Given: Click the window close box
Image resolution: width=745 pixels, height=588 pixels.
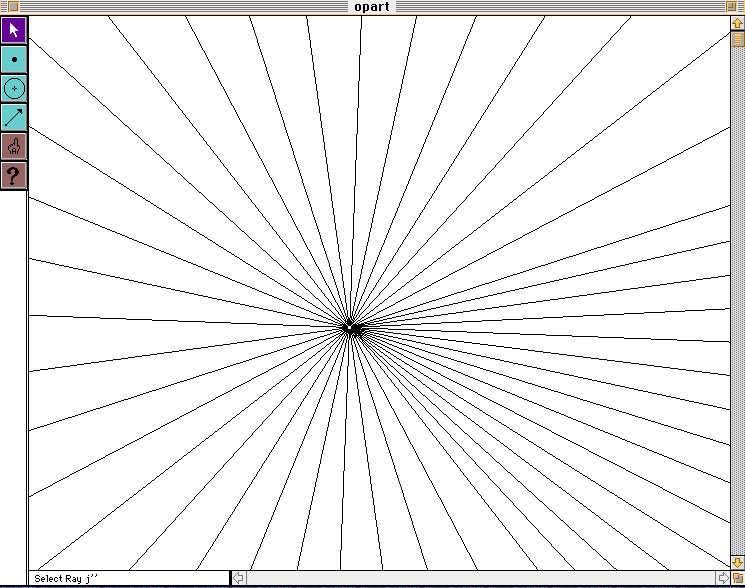Looking at the screenshot, I should coord(12,7).
